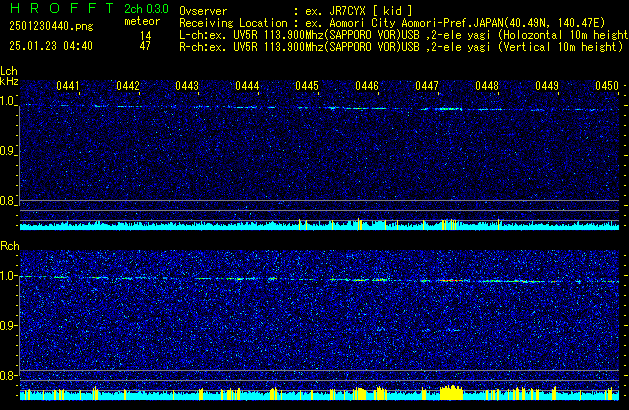This screenshot has width=629, height=410.
Task: Select the 0.9 label on Rch axis
Action: pos(8,325)
